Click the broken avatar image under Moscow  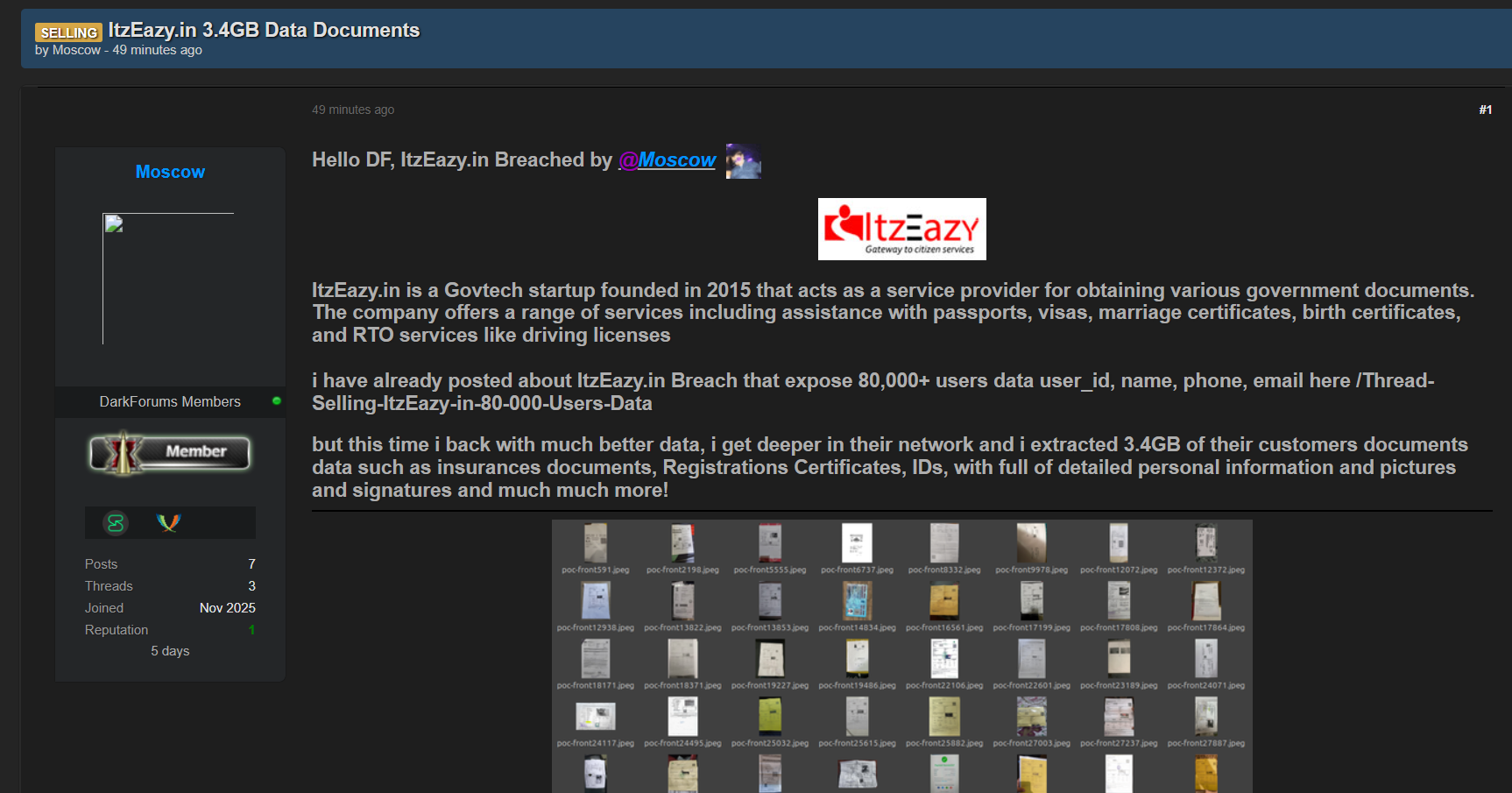[x=168, y=279]
